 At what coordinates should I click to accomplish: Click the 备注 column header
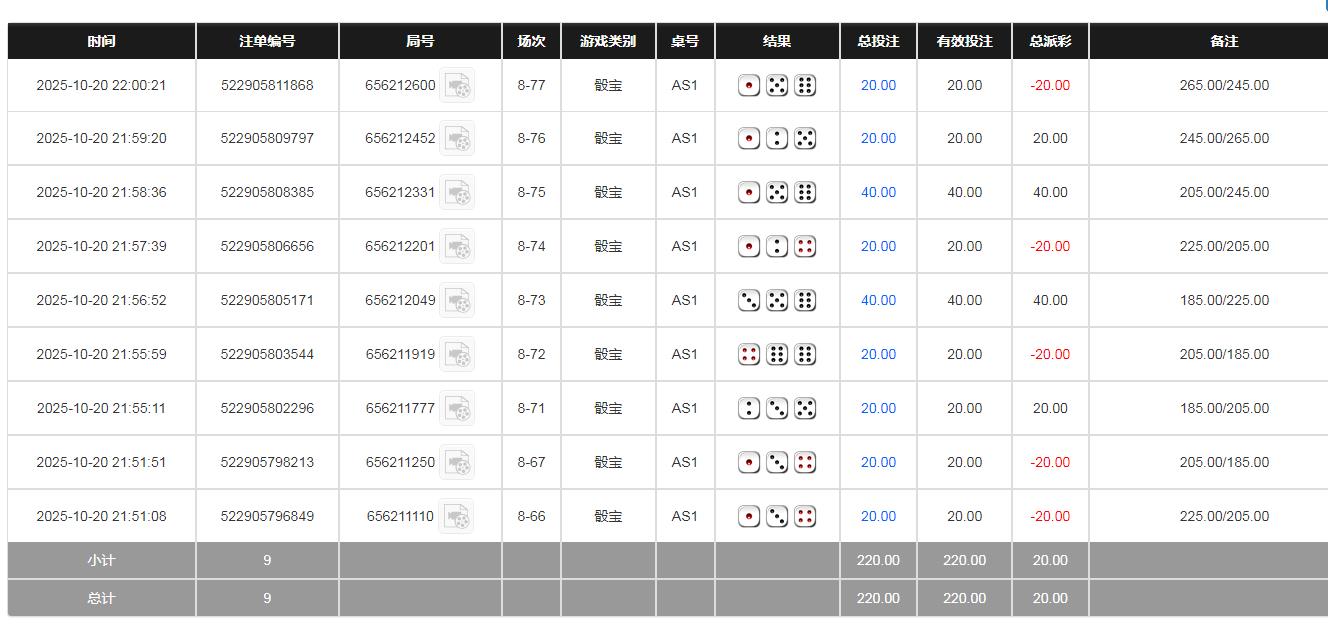click(1224, 41)
